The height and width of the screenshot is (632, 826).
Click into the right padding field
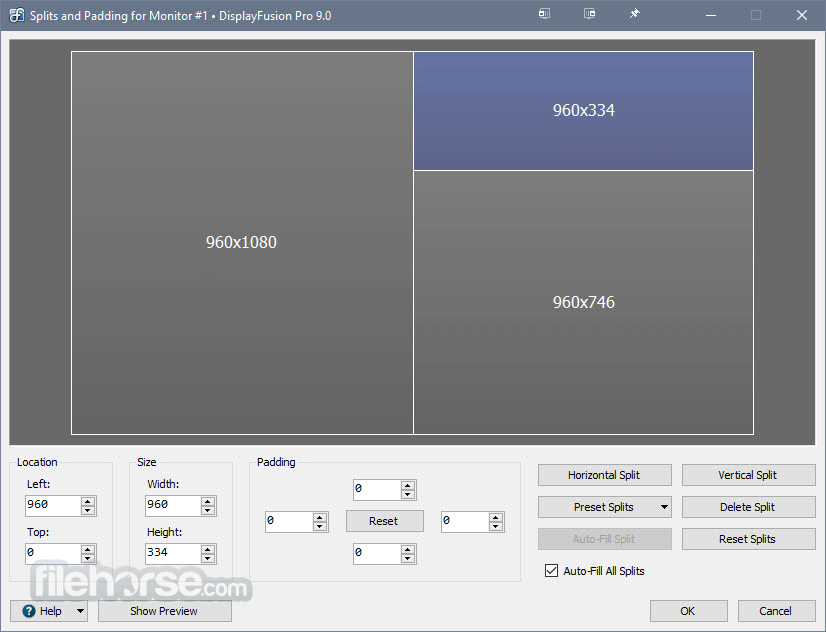[465, 521]
